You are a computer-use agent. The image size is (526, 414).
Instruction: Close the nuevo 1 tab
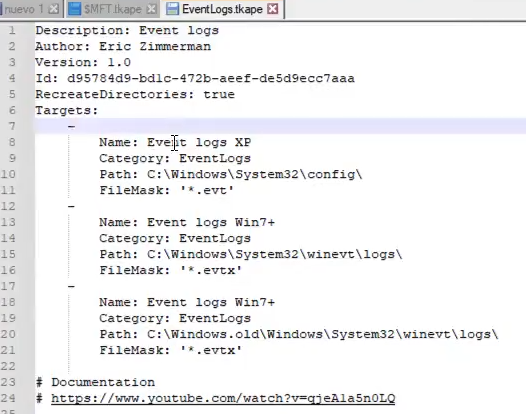point(54,9)
